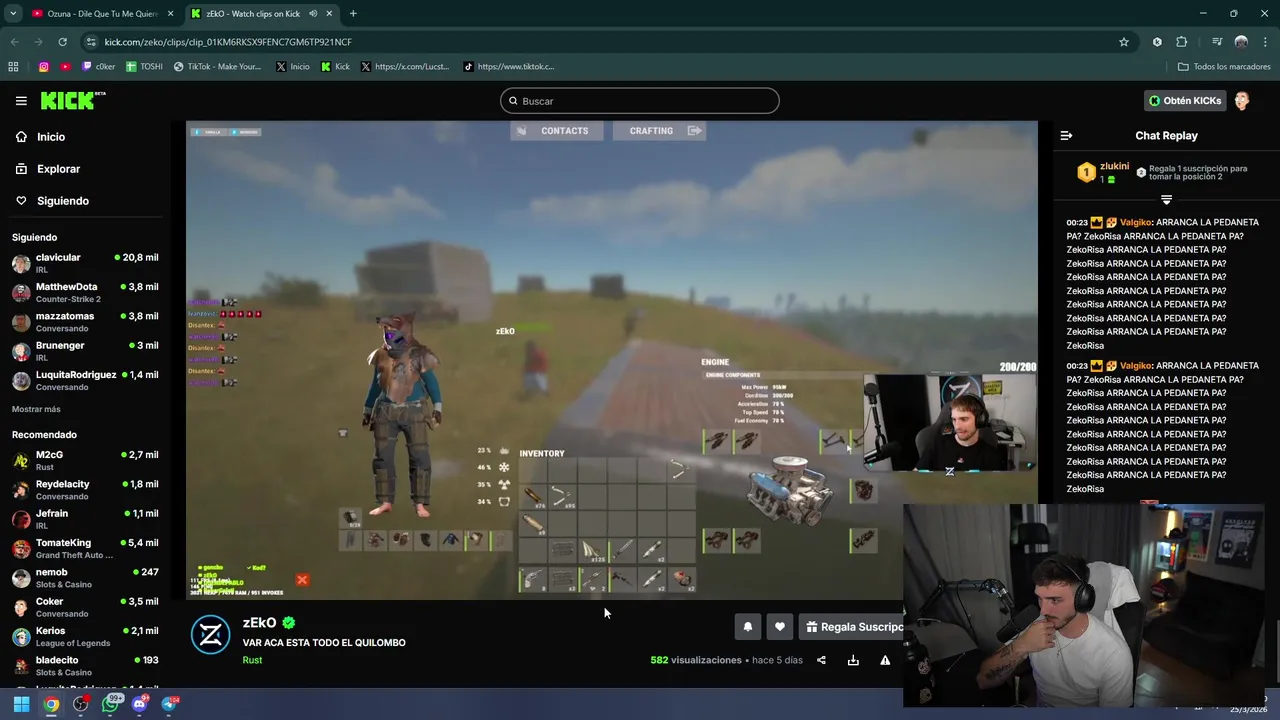Focus the Buscar search field

639,101
